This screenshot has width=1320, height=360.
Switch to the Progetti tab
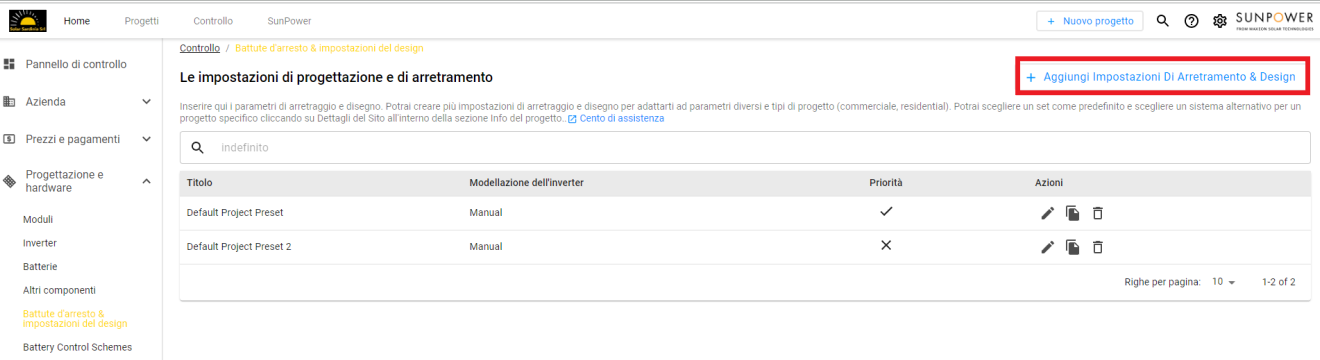142,21
